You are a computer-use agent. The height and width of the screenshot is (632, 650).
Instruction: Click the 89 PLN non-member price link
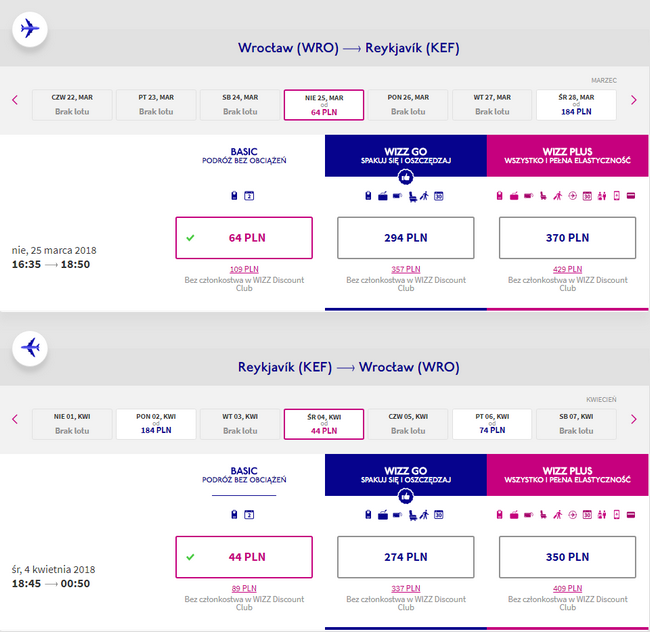(244, 588)
